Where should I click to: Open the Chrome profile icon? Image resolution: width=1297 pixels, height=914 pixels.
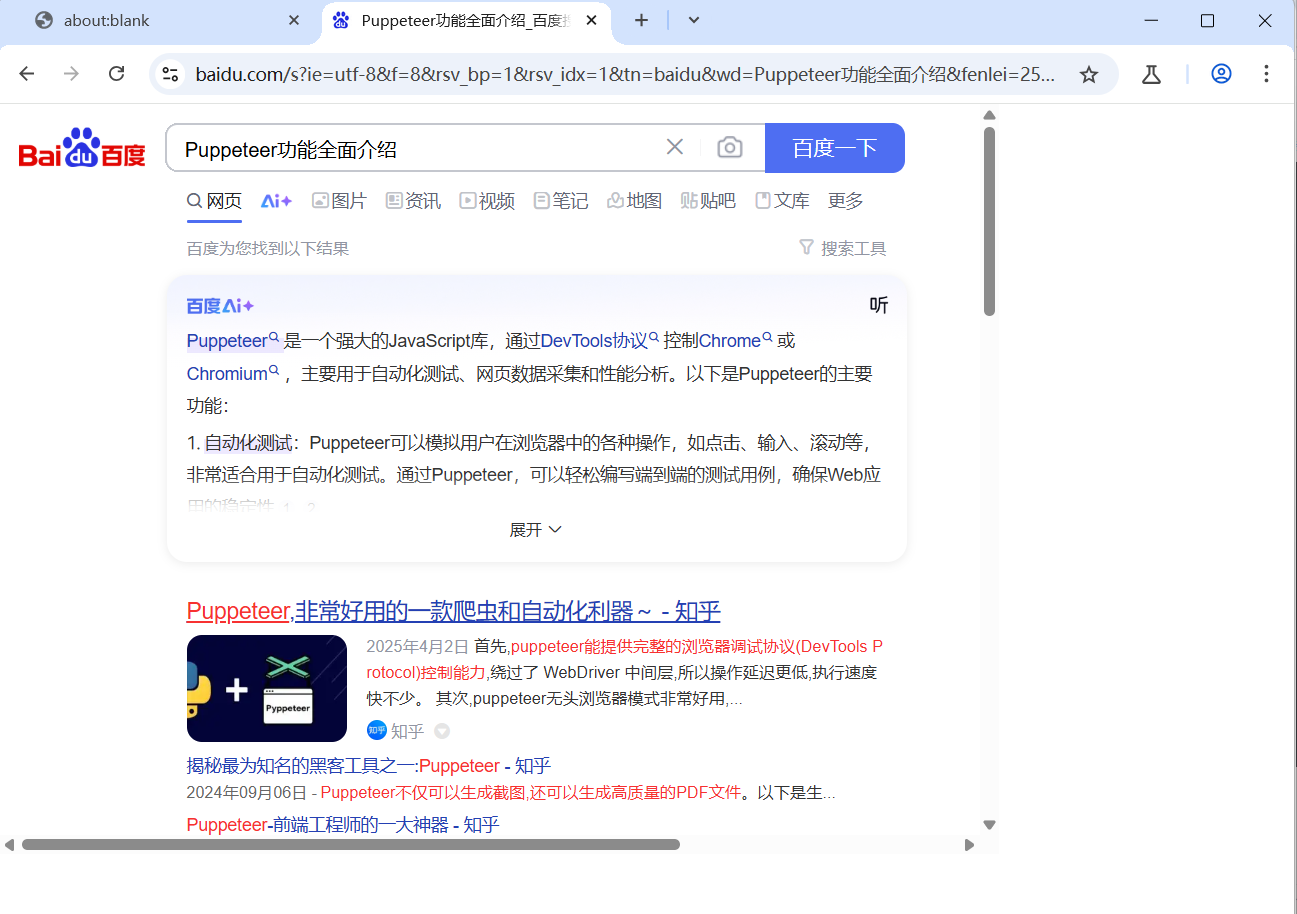1221,74
